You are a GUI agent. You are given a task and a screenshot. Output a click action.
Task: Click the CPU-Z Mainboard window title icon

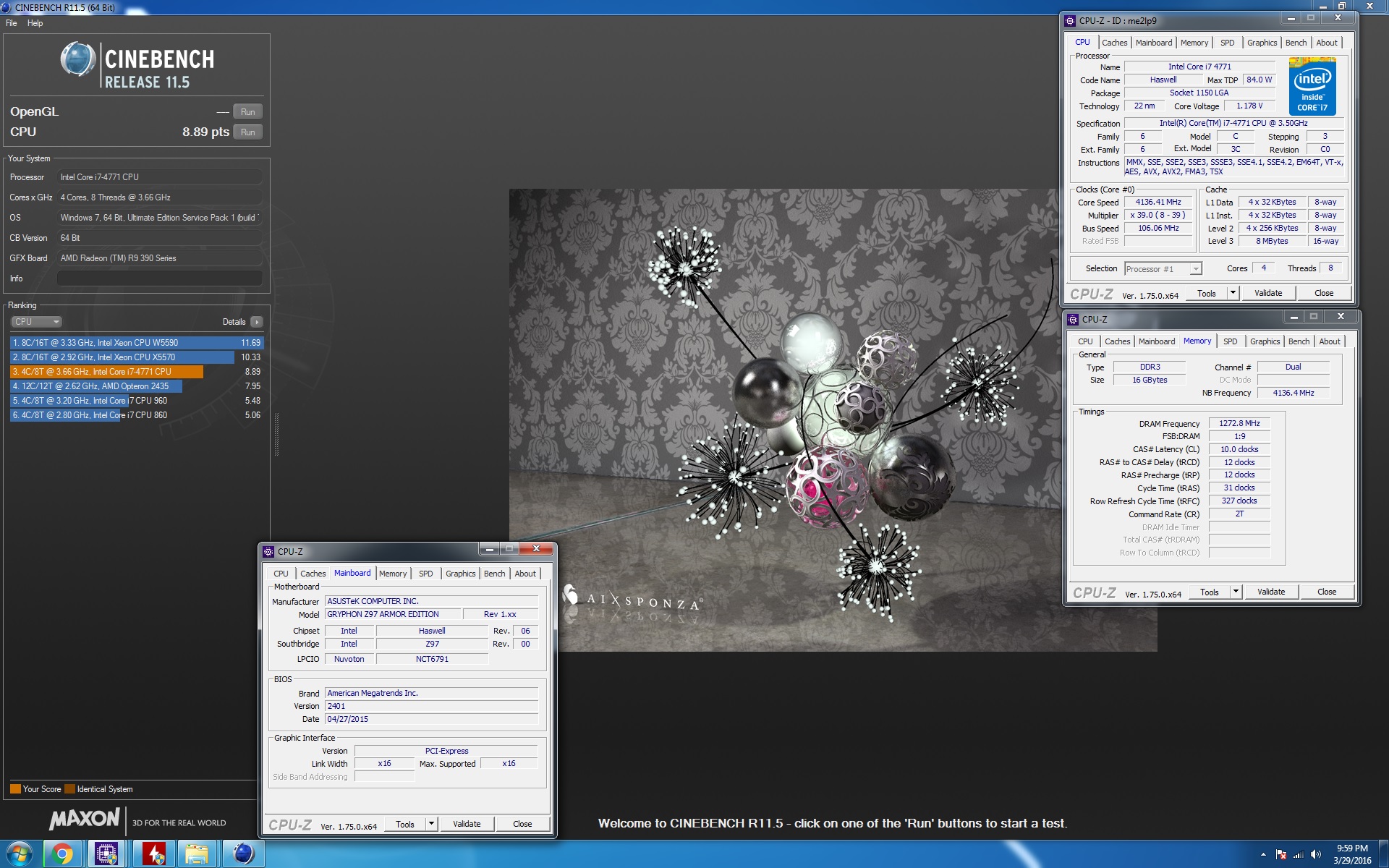pos(268,551)
